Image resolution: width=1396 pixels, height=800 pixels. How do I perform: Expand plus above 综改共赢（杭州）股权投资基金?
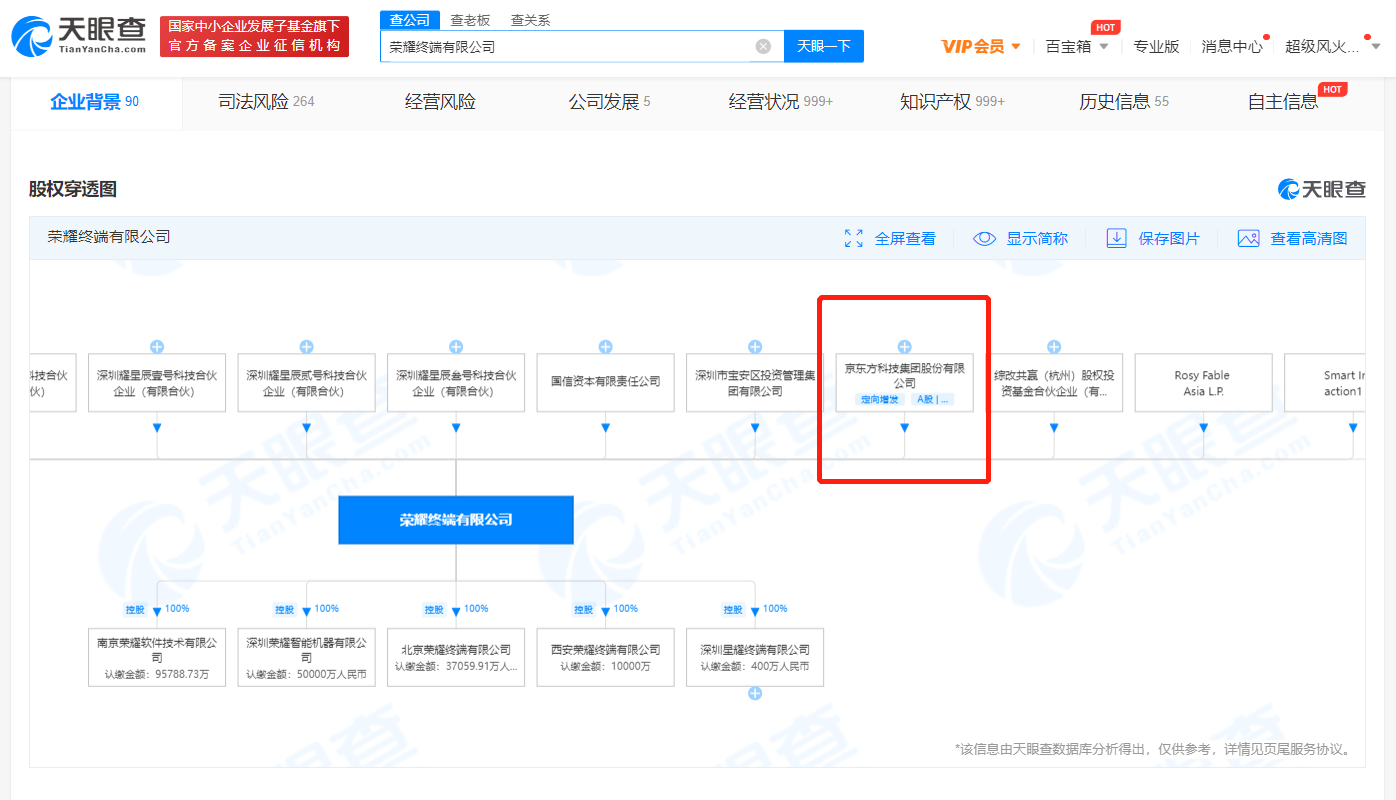tap(1054, 347)
